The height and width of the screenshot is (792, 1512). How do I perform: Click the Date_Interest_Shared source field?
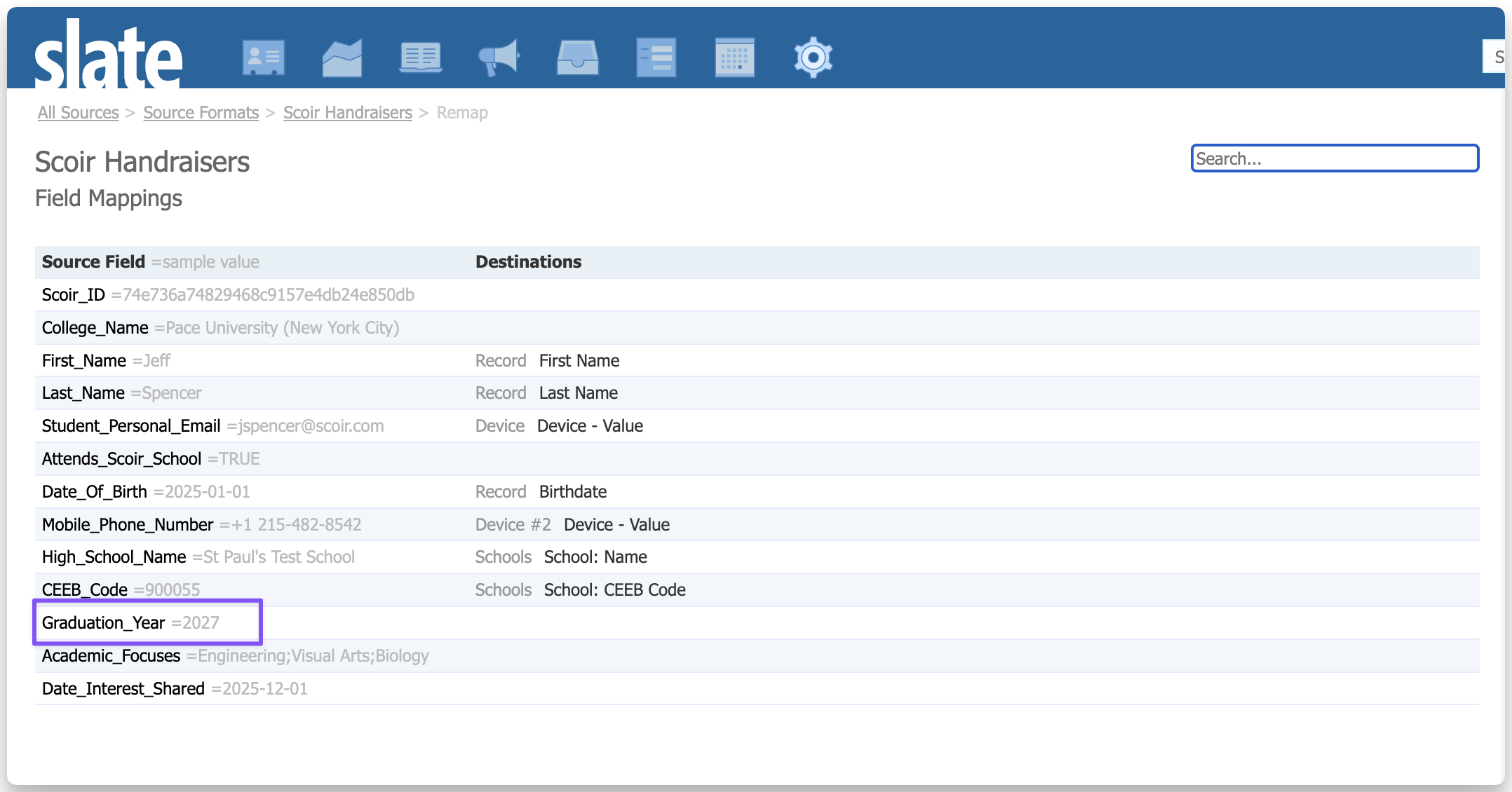[123, 689]
